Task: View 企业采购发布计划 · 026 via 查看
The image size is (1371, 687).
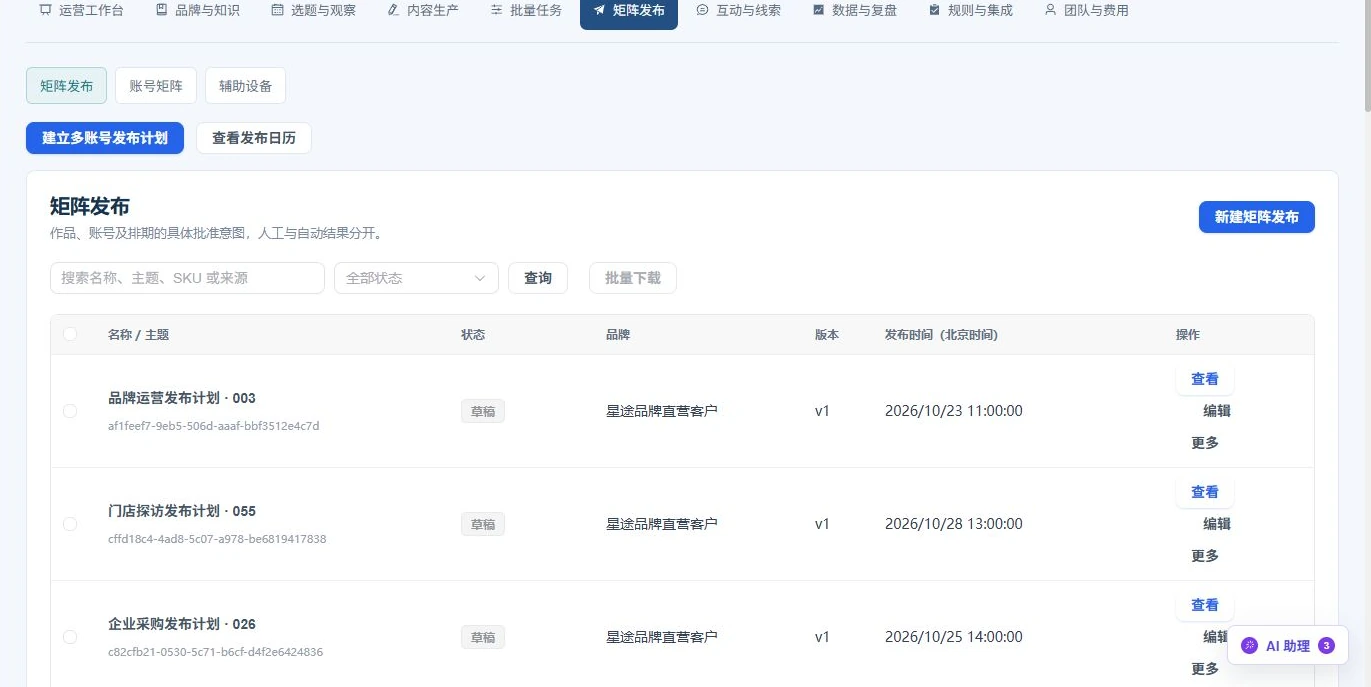Action: 1205,605
